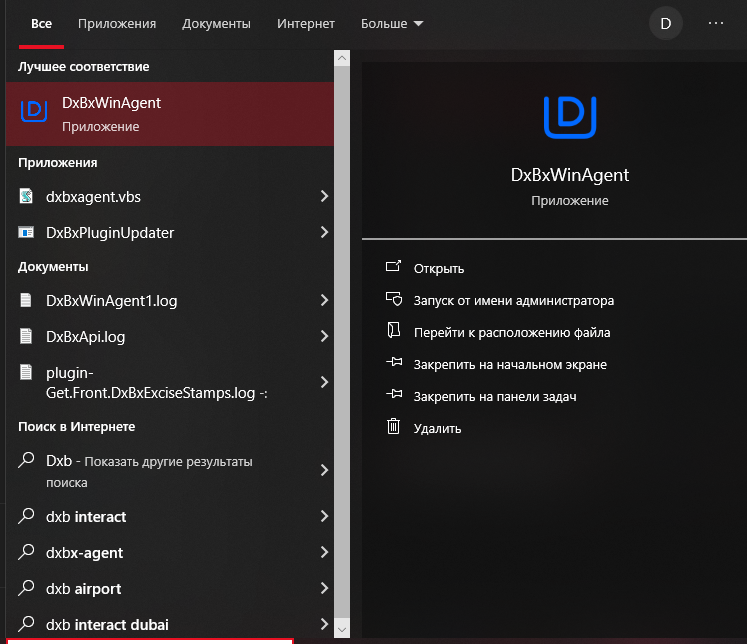Click the DxBxWinAgent1.log document icon

[x=27, y=300]
